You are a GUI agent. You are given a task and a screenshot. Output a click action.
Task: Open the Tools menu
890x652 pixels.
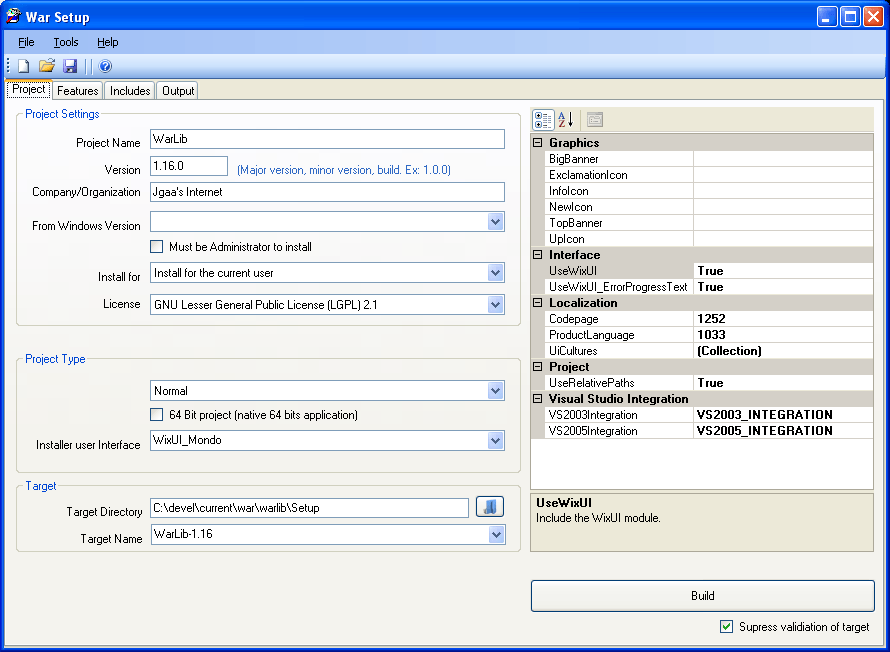[x=66, y=42]
